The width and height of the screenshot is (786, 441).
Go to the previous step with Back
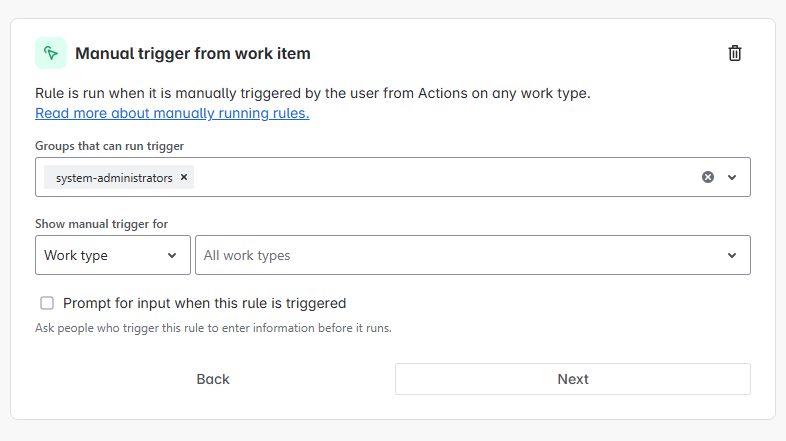213,379
